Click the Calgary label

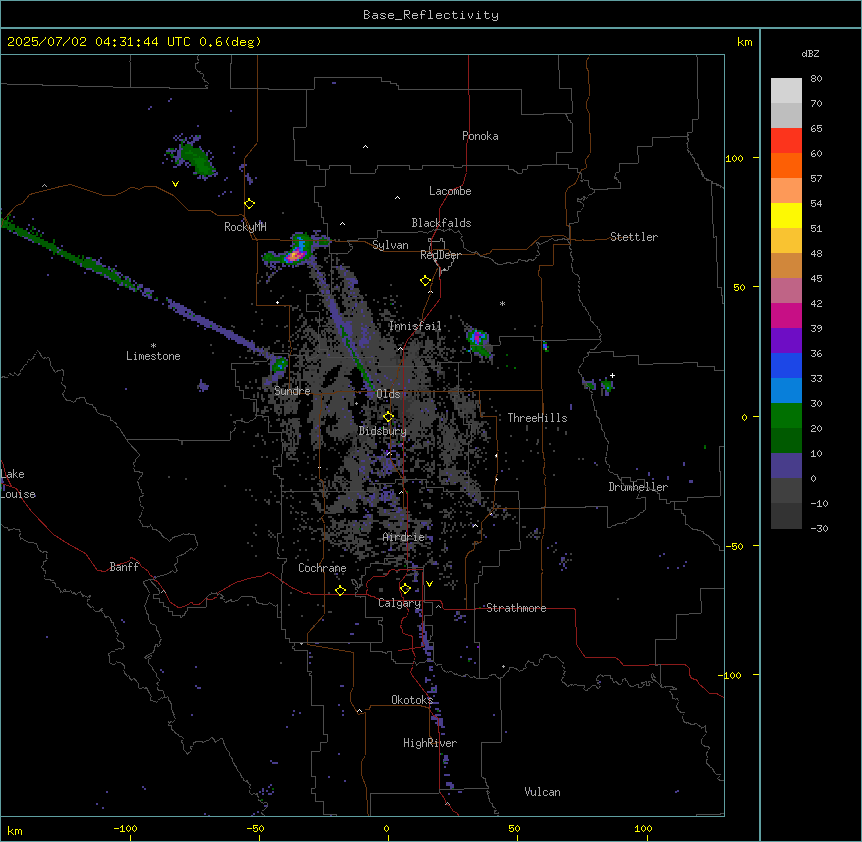click(399, 603)
